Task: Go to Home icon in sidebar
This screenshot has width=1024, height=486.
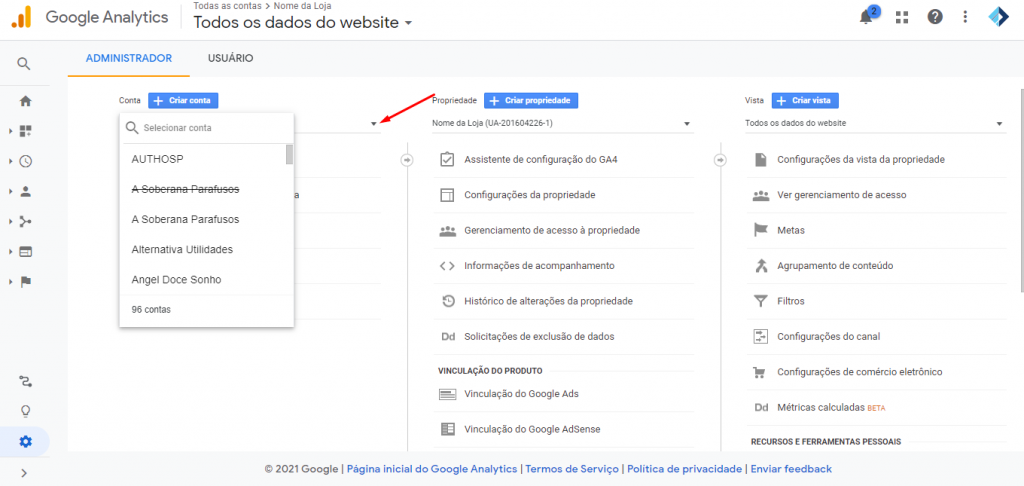Action: pos(25,101)
